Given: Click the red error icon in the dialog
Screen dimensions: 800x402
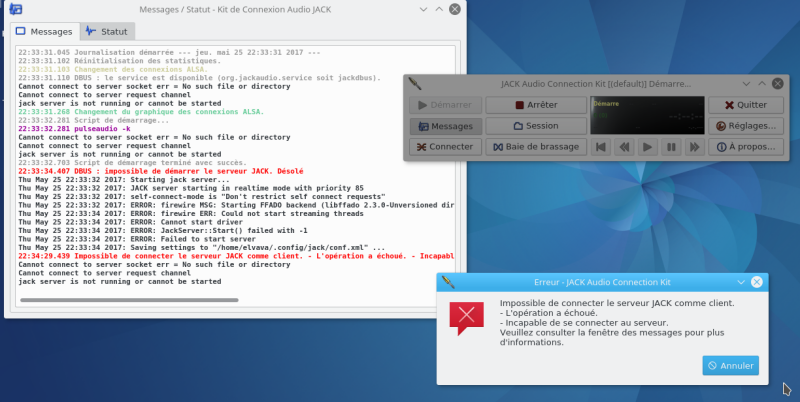Looking at the screenshot, I should tap(466, 318).
